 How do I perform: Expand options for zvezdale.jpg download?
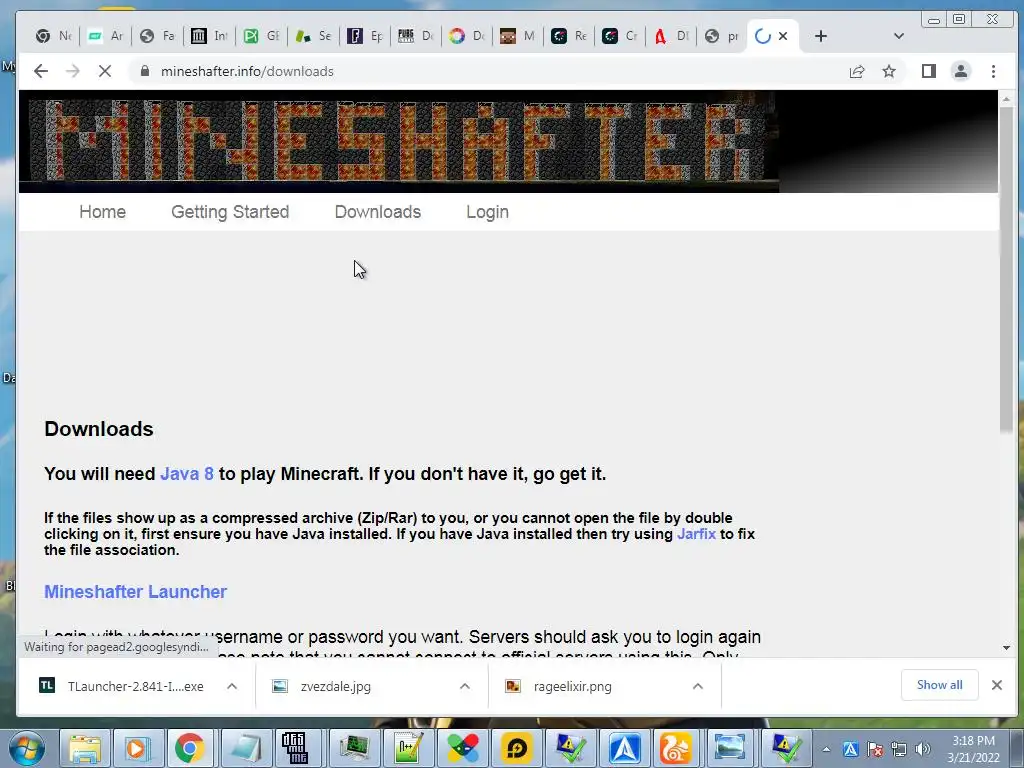coord(465,686)
